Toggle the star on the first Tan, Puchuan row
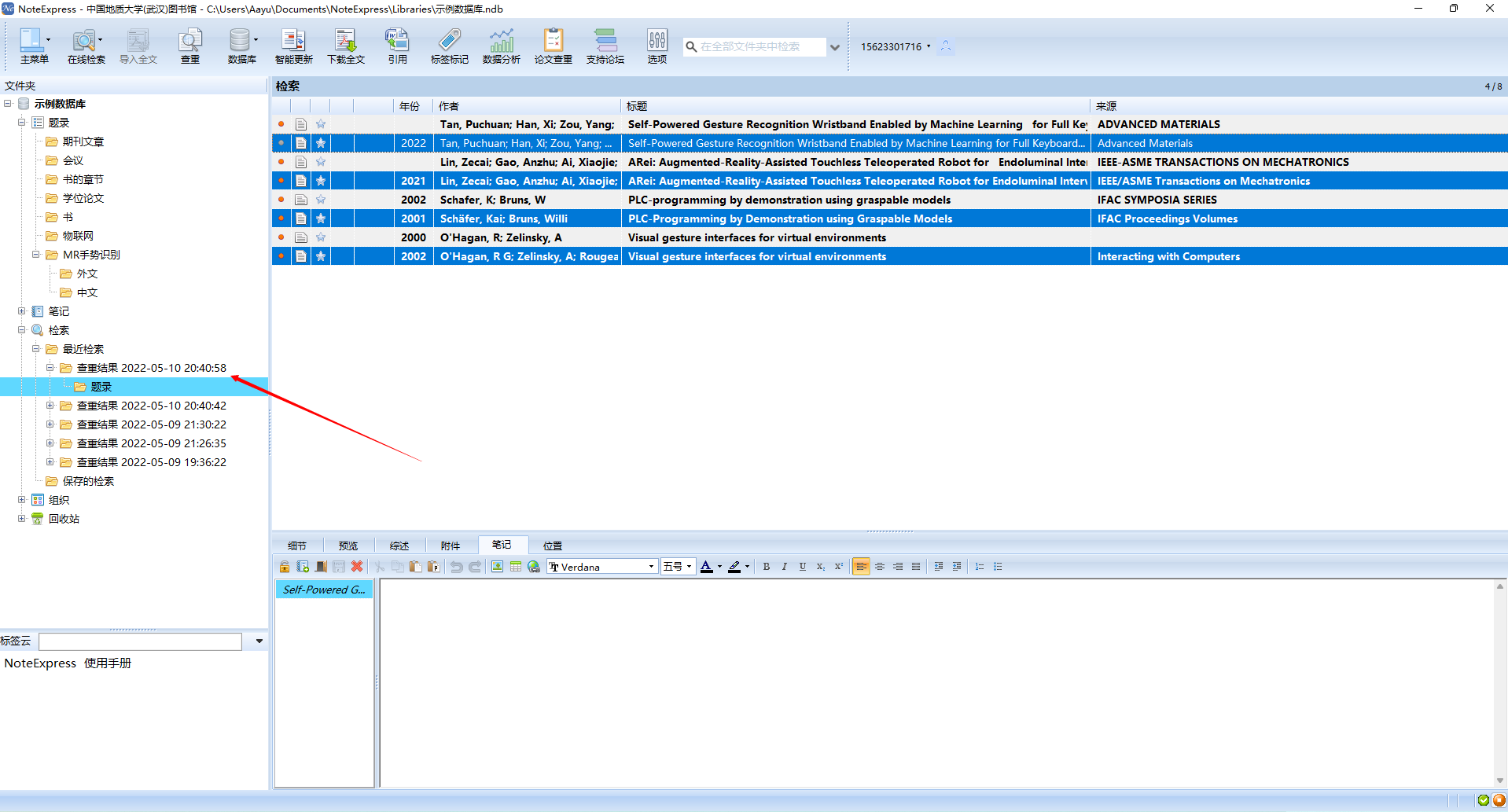Viewport: 1508px width, 812px height. click(321, 124)
